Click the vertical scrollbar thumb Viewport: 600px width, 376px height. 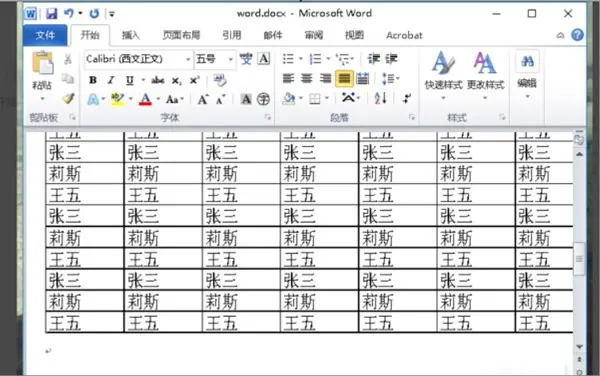click(579, 259)
